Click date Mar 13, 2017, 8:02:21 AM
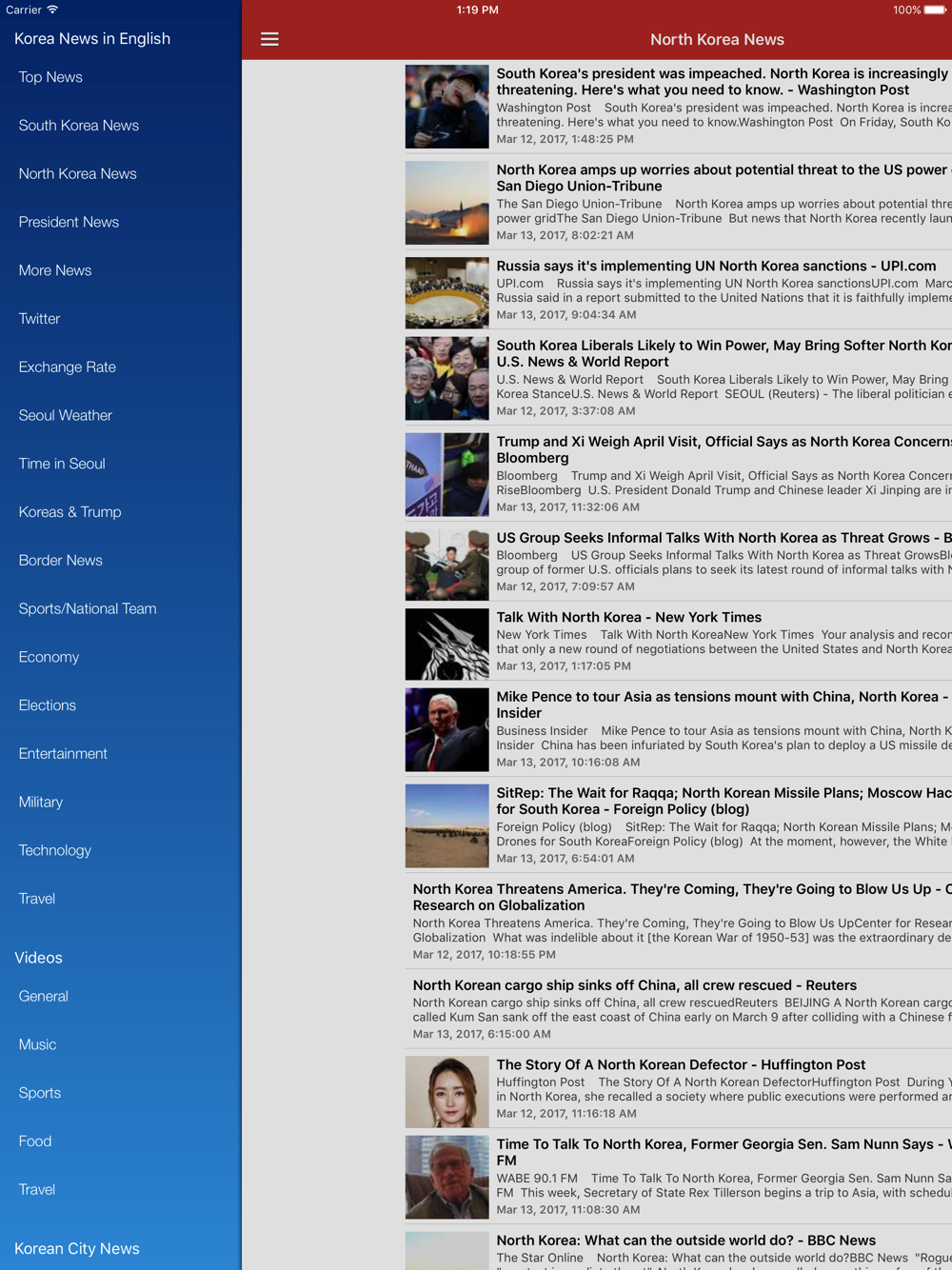The image size is (952, 1270). (565, 235)
